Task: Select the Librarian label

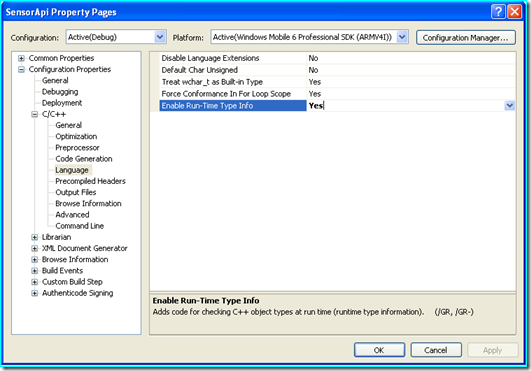Action: coord(57,237)
